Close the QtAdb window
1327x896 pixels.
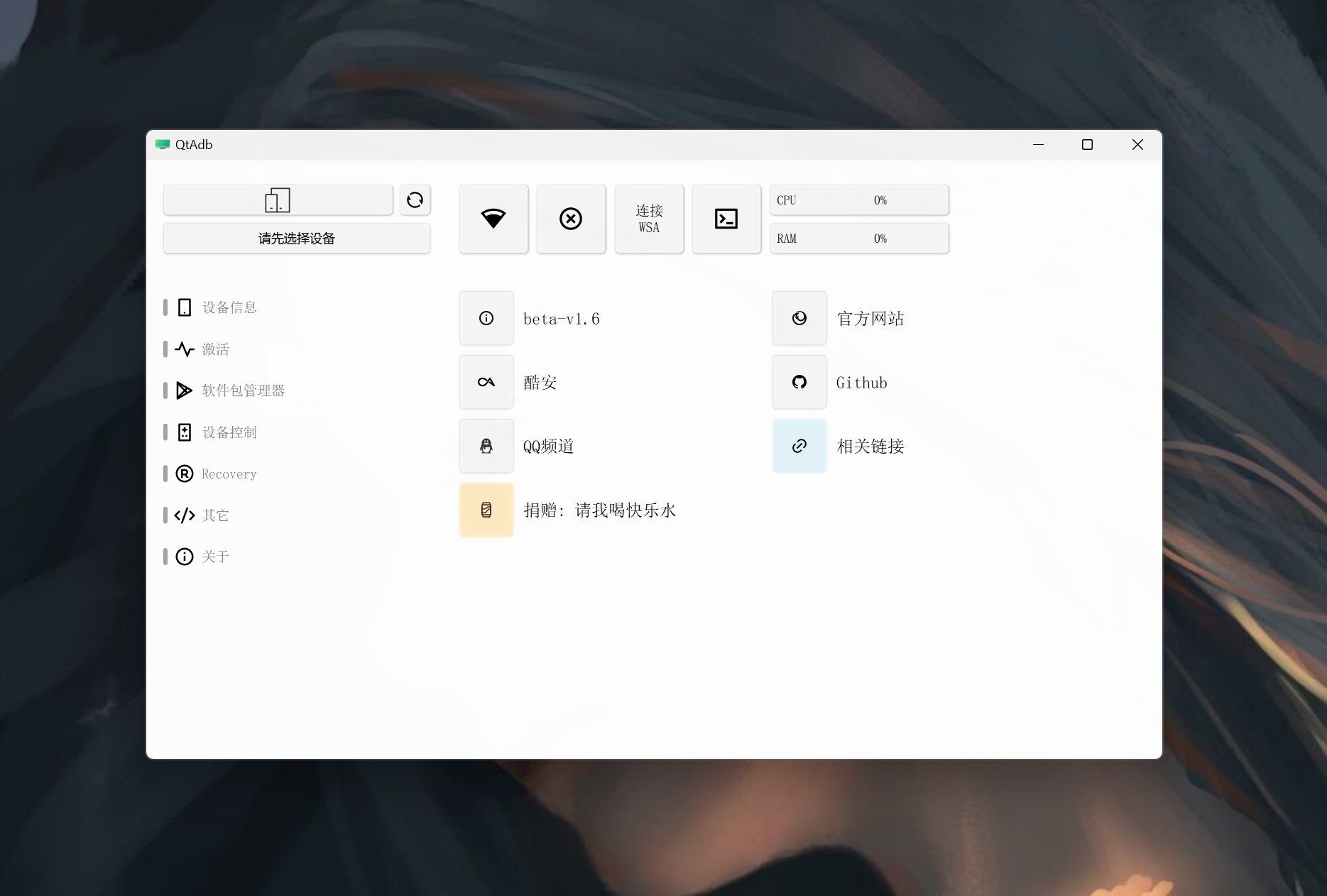[x=1137, y=145]
